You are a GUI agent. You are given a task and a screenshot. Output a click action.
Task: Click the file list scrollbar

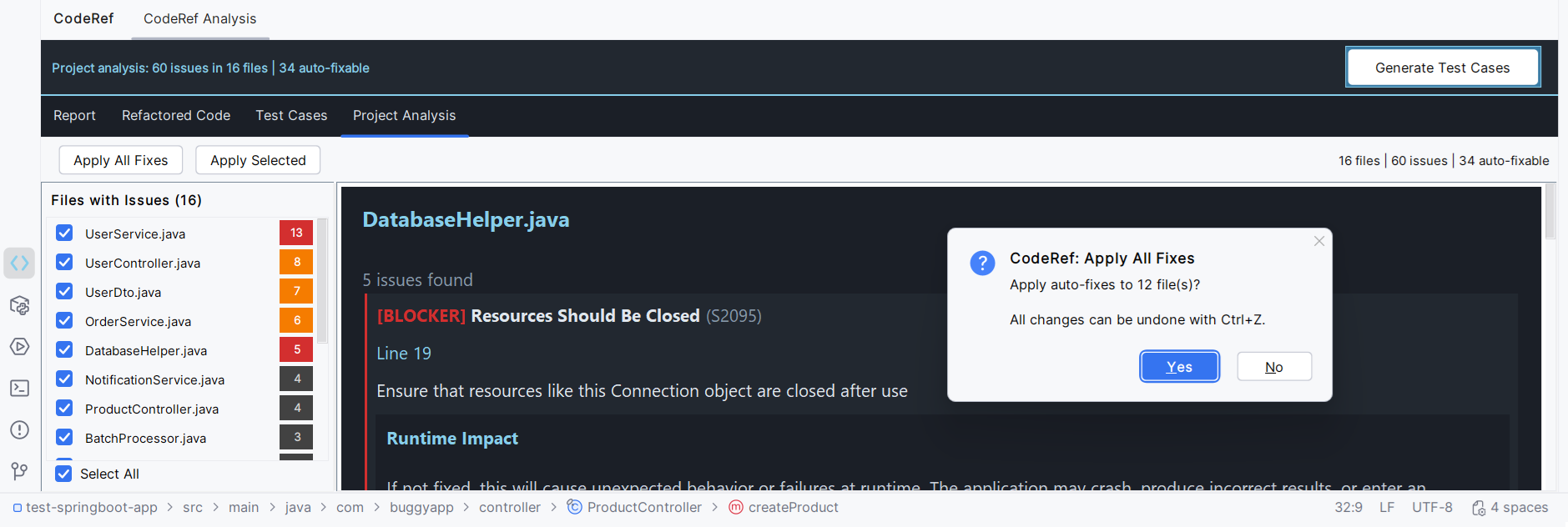point(322,281)
